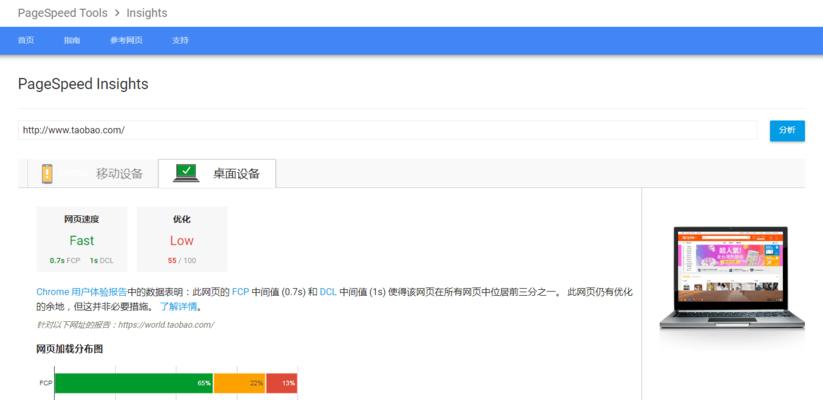This screenshot has width=823, height=400.
Task: Click the blue 分析 analyze button
Action: tap(787, 130)
